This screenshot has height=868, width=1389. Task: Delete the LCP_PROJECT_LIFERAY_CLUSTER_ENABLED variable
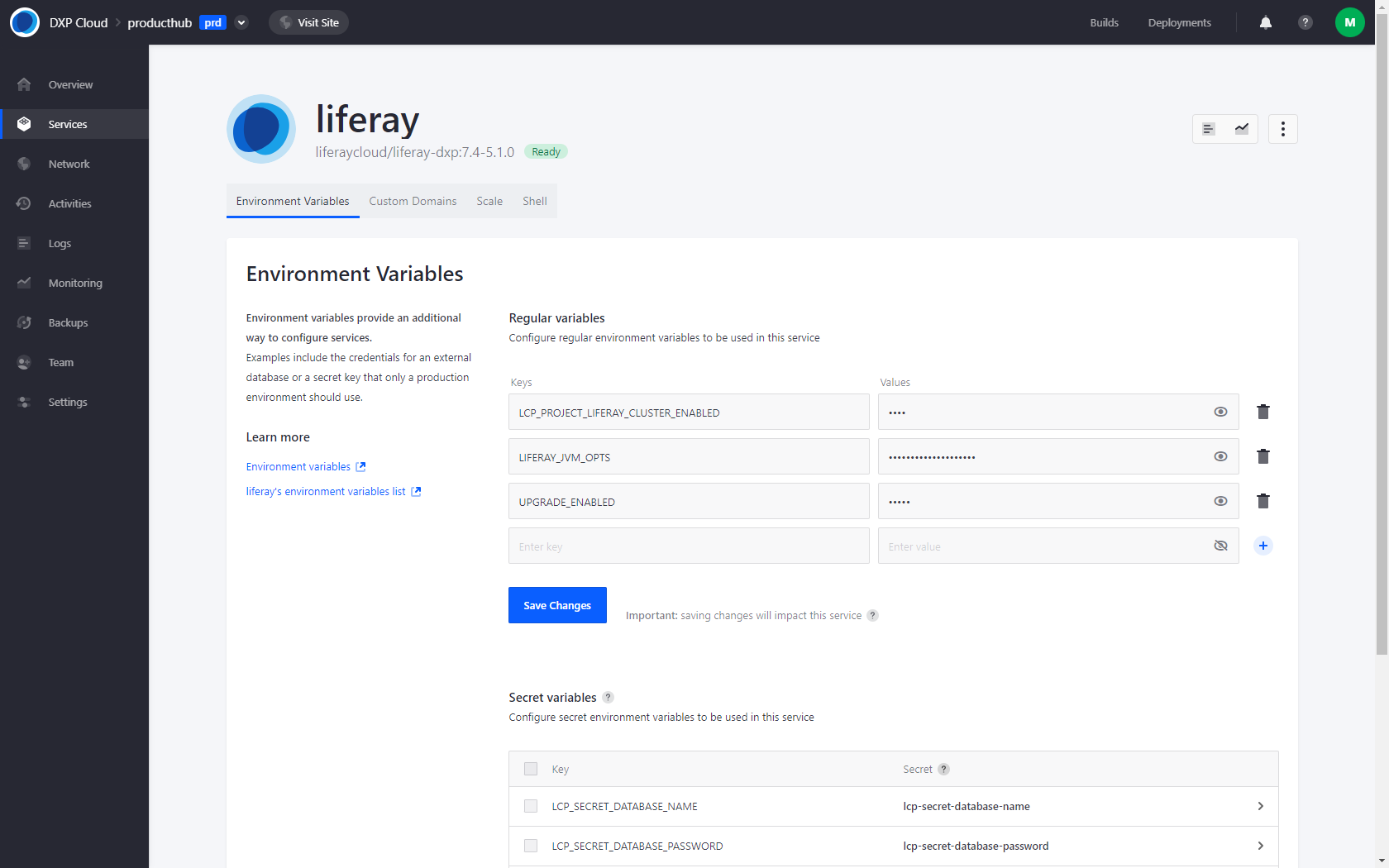pyautogui.click(x=1263, y=412)
